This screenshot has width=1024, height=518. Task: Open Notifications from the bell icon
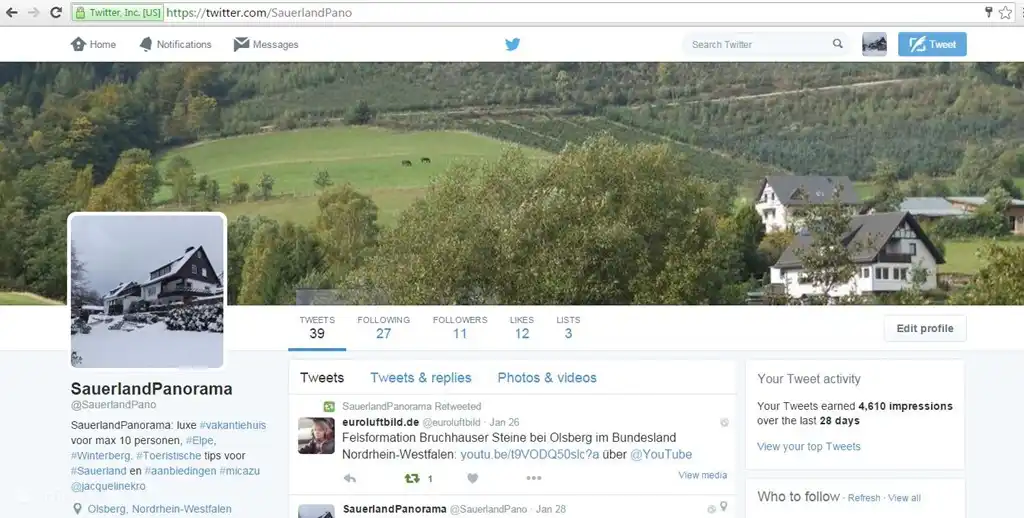coord(146,44)
